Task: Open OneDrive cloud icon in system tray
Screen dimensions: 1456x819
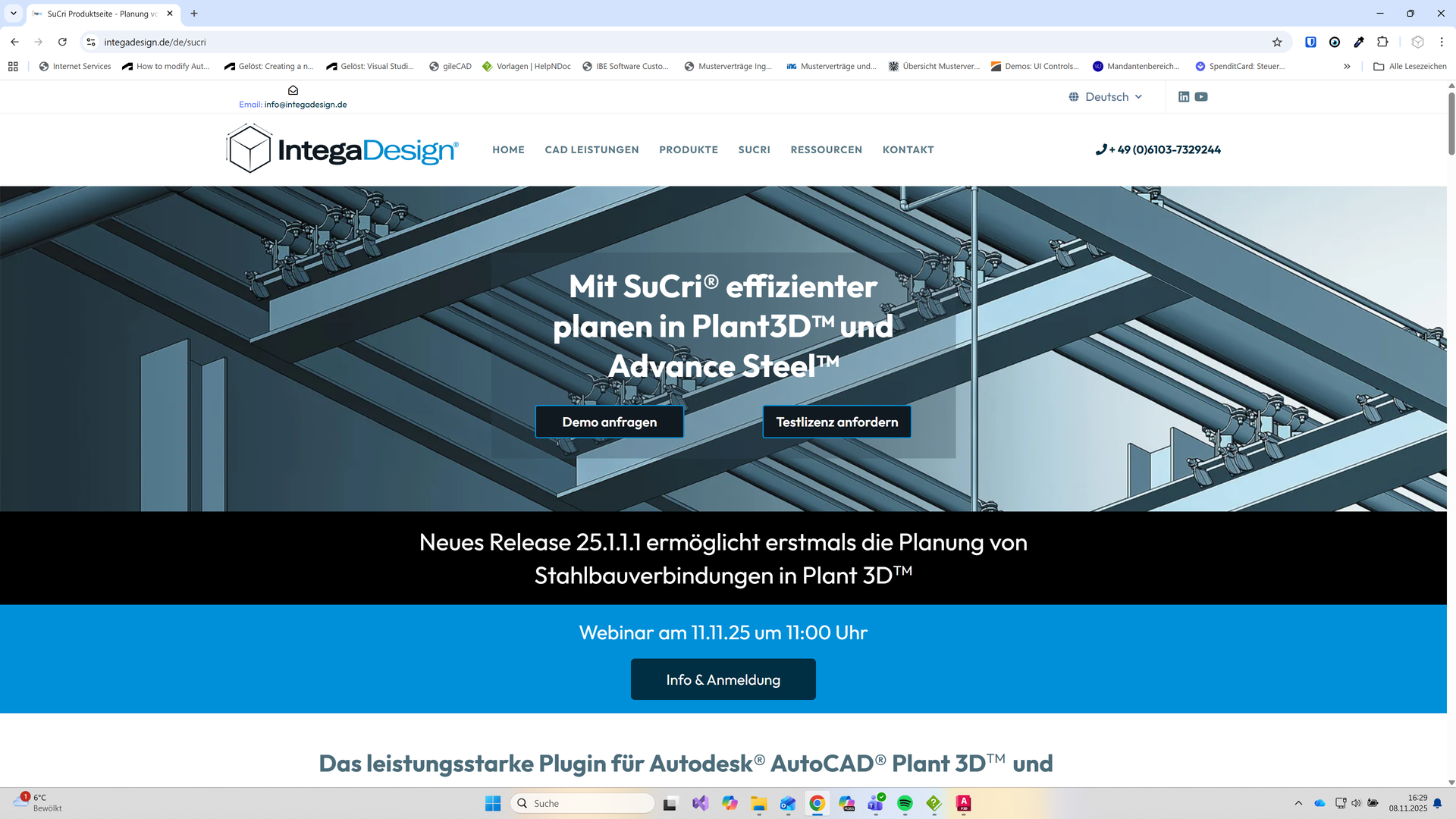Action: click(1319, 803)
